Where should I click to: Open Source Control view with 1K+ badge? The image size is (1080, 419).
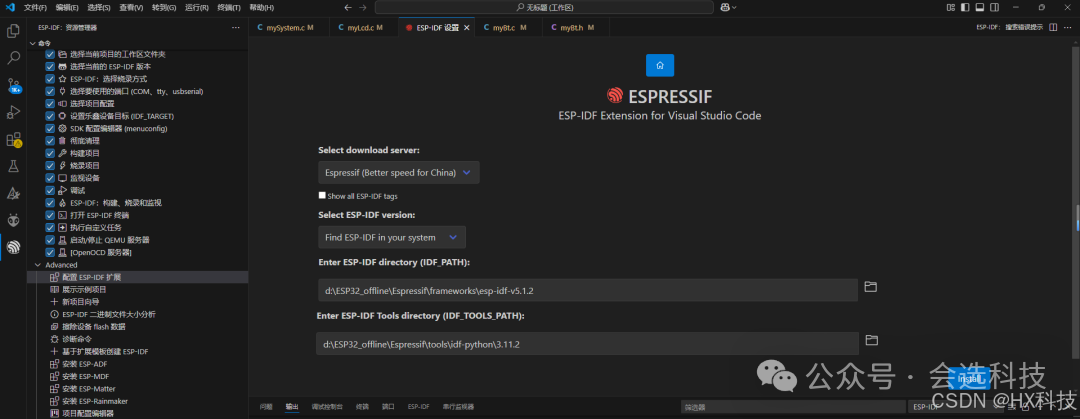click(x=13, y=85)
